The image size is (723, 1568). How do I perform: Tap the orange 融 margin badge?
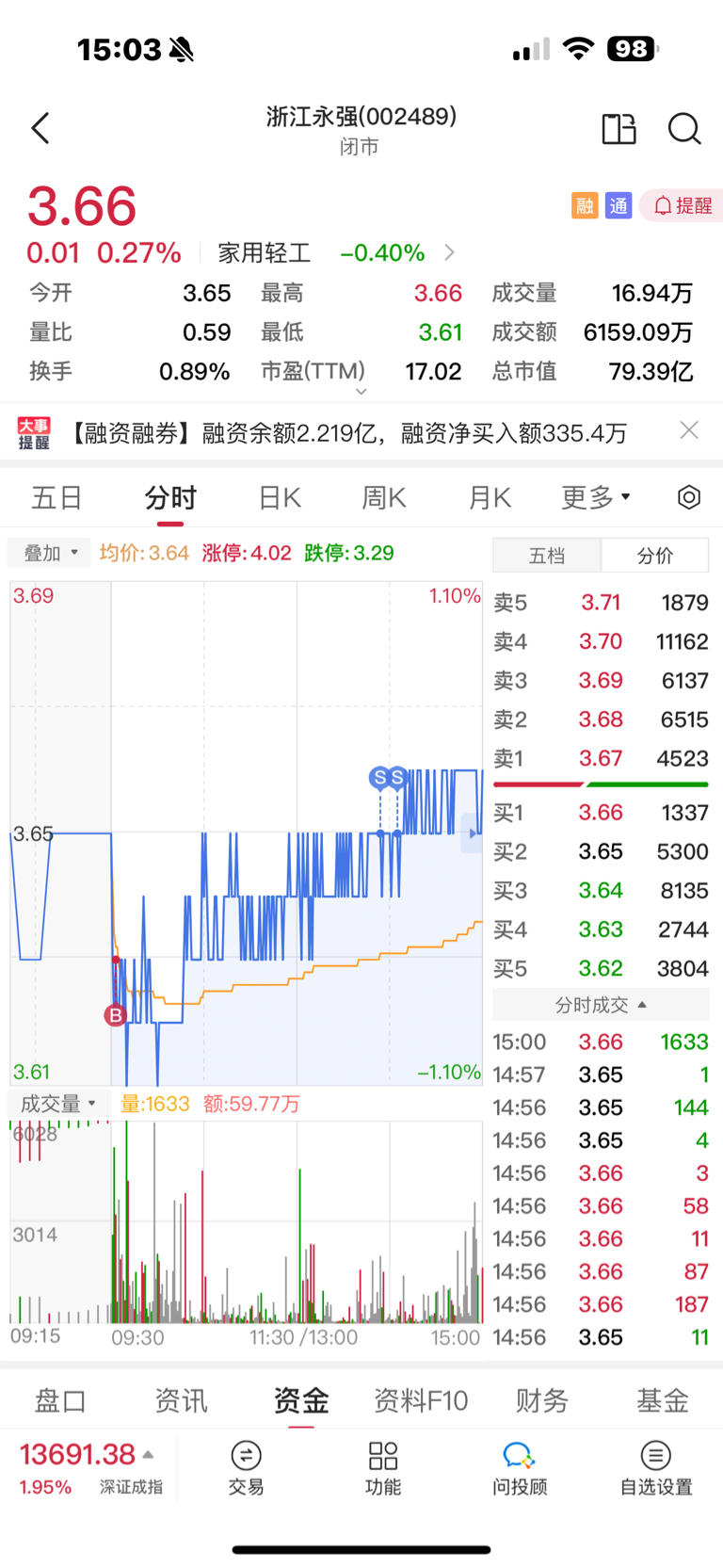(x=585, y=205)
